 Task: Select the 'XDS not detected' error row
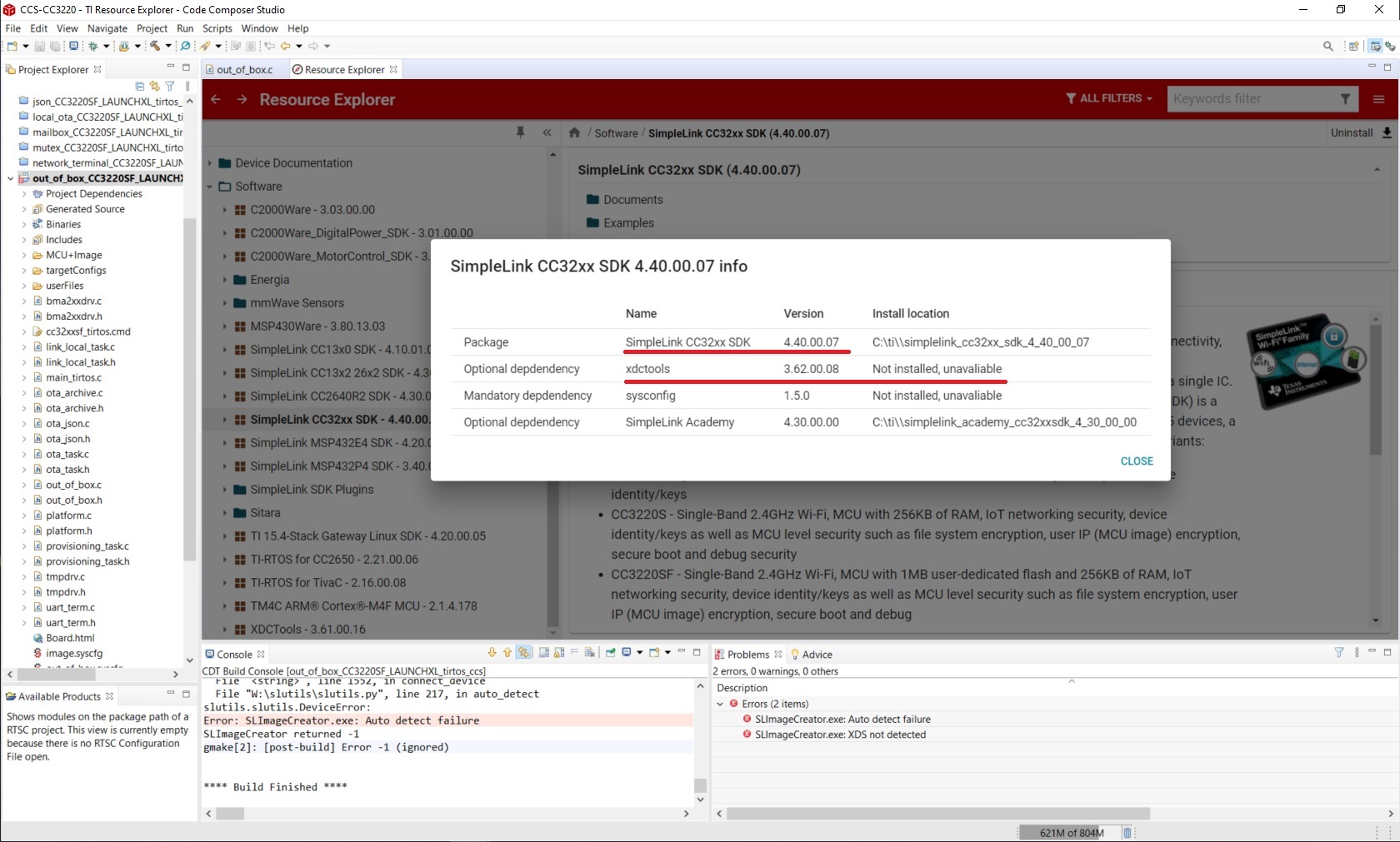(840, 735)
